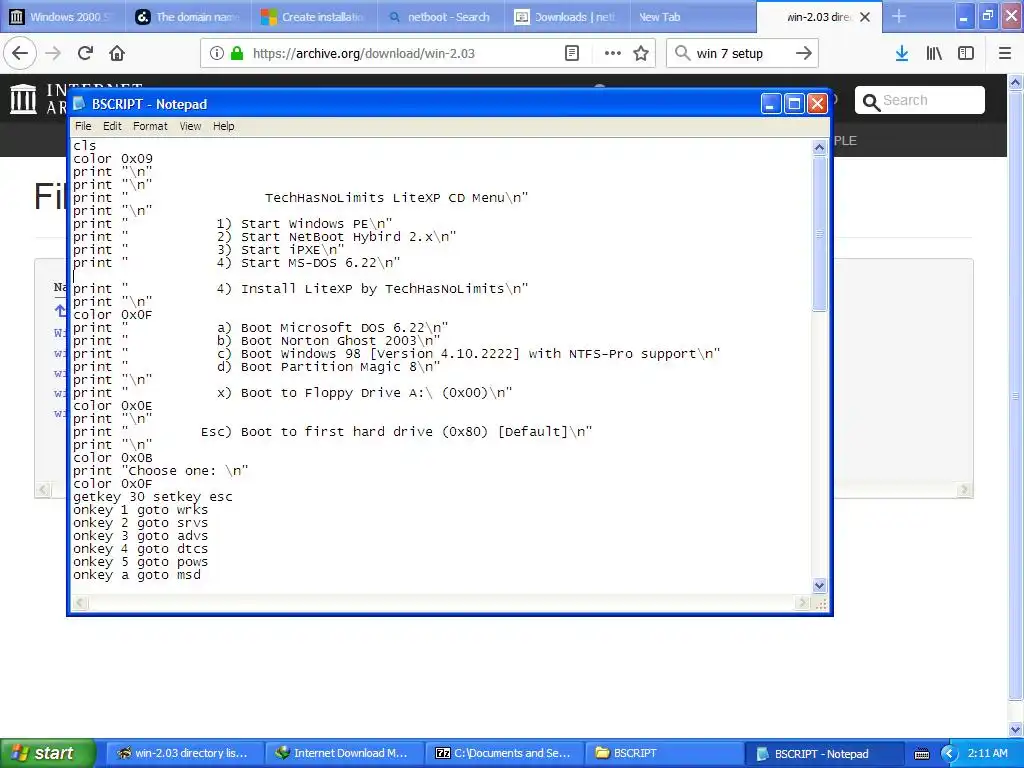1024x768 pixels.
Task: Open the Notepad Edit menu
Action: click(112, 126)
